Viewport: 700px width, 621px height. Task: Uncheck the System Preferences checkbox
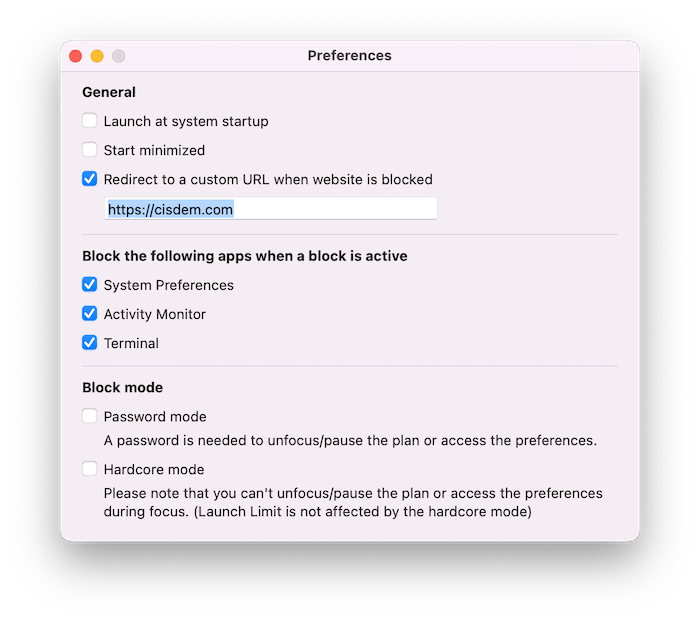click(89, 284)
